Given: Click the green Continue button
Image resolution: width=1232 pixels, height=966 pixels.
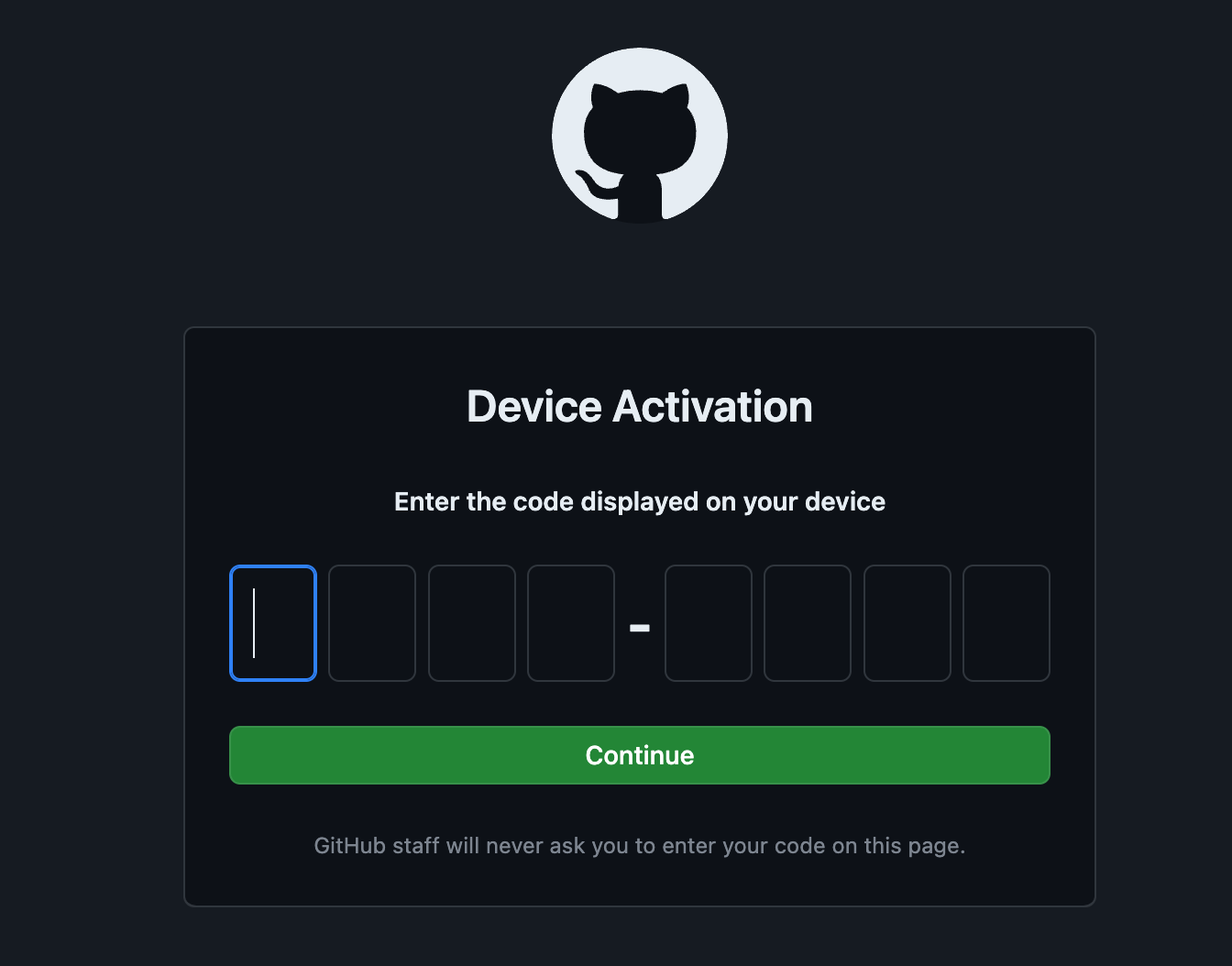Looking at the screenshot, I should point(640,755).
